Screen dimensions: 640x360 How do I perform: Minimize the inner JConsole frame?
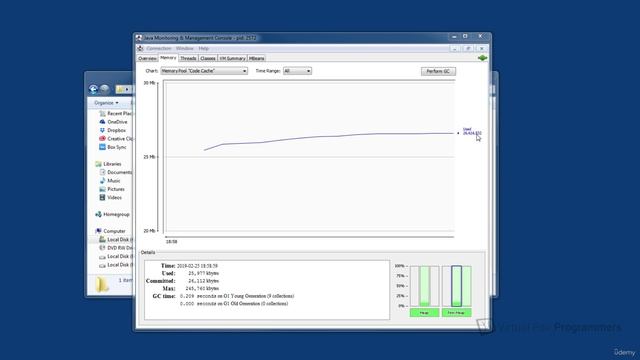455,48
